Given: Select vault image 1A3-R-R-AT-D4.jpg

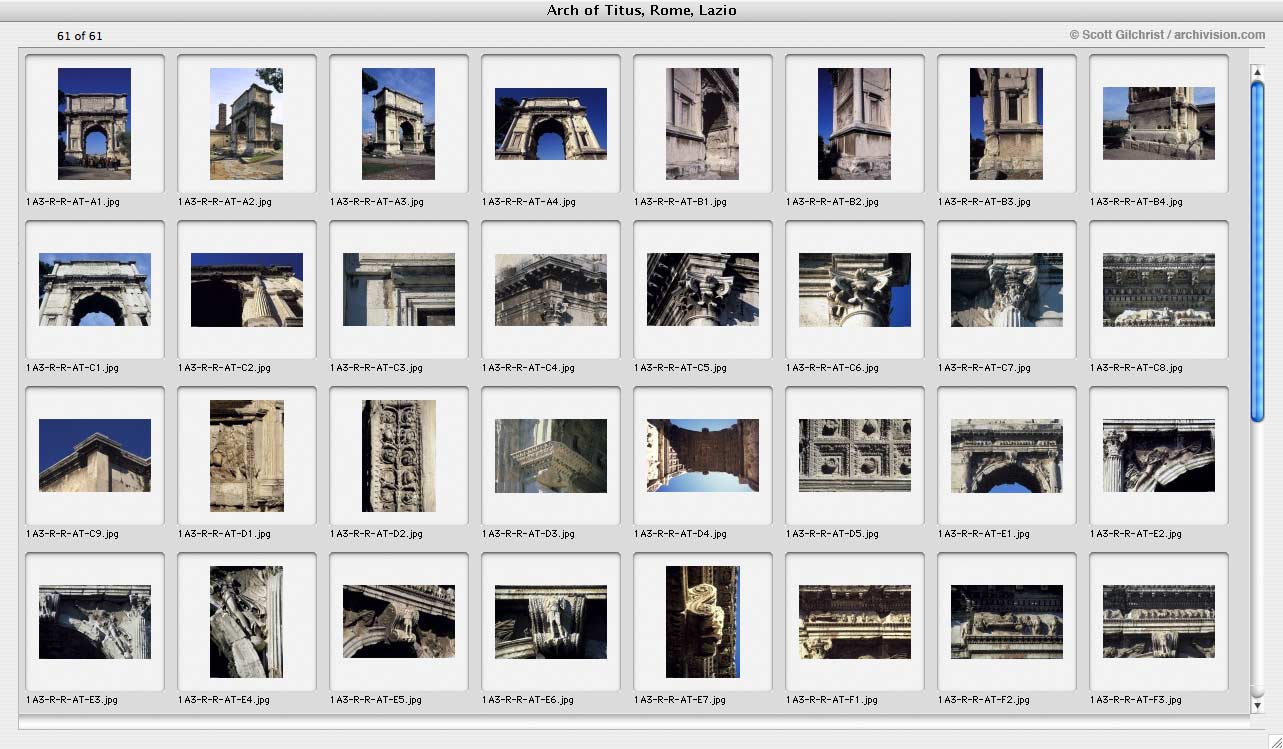Looking at the screenshot, I should point(703,456).
